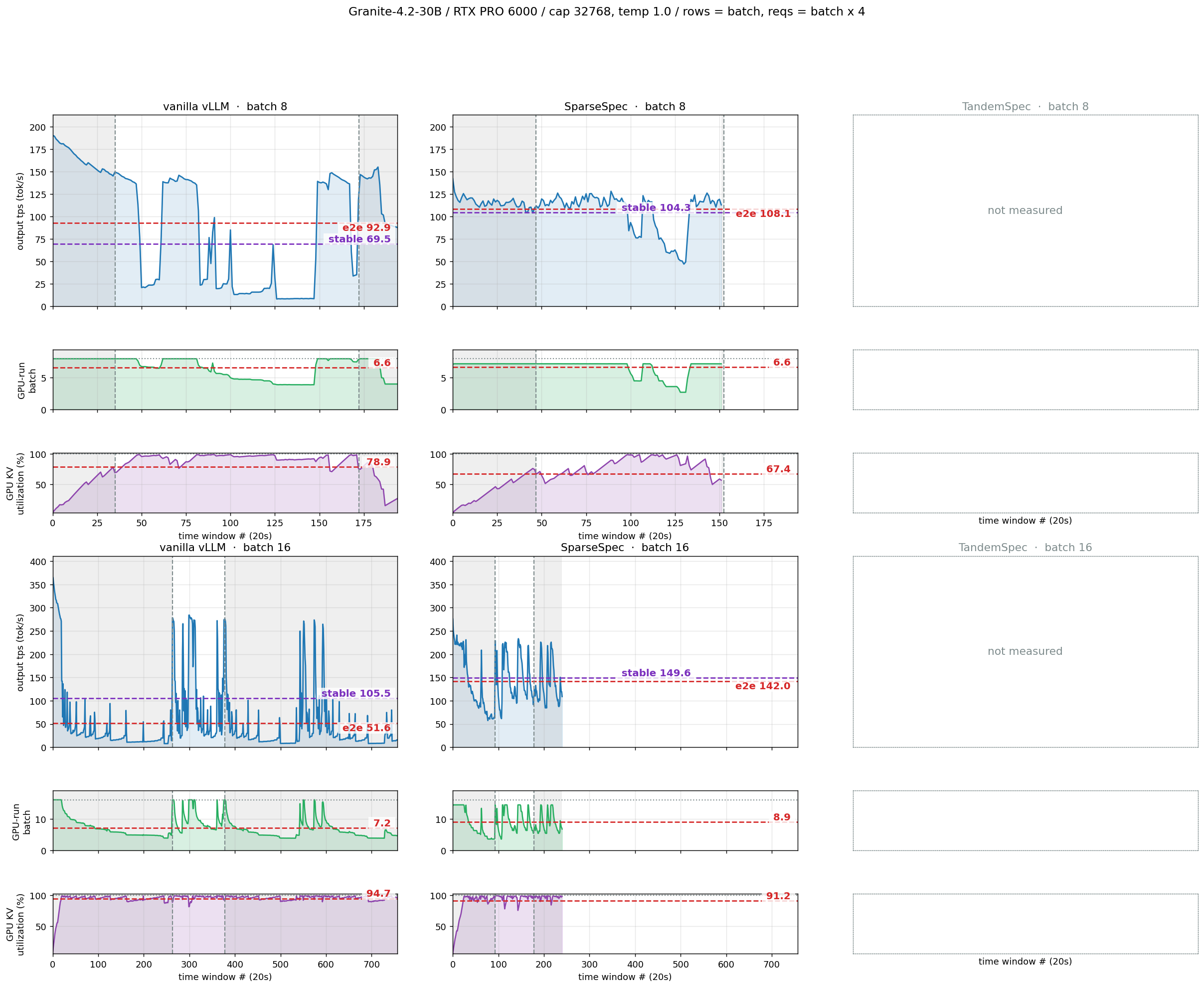This screenshot has width=1204, height=988.
Task: Click the '7.2' GPU-run batch value
Action: pyautogui.click(x=382, y=823)
